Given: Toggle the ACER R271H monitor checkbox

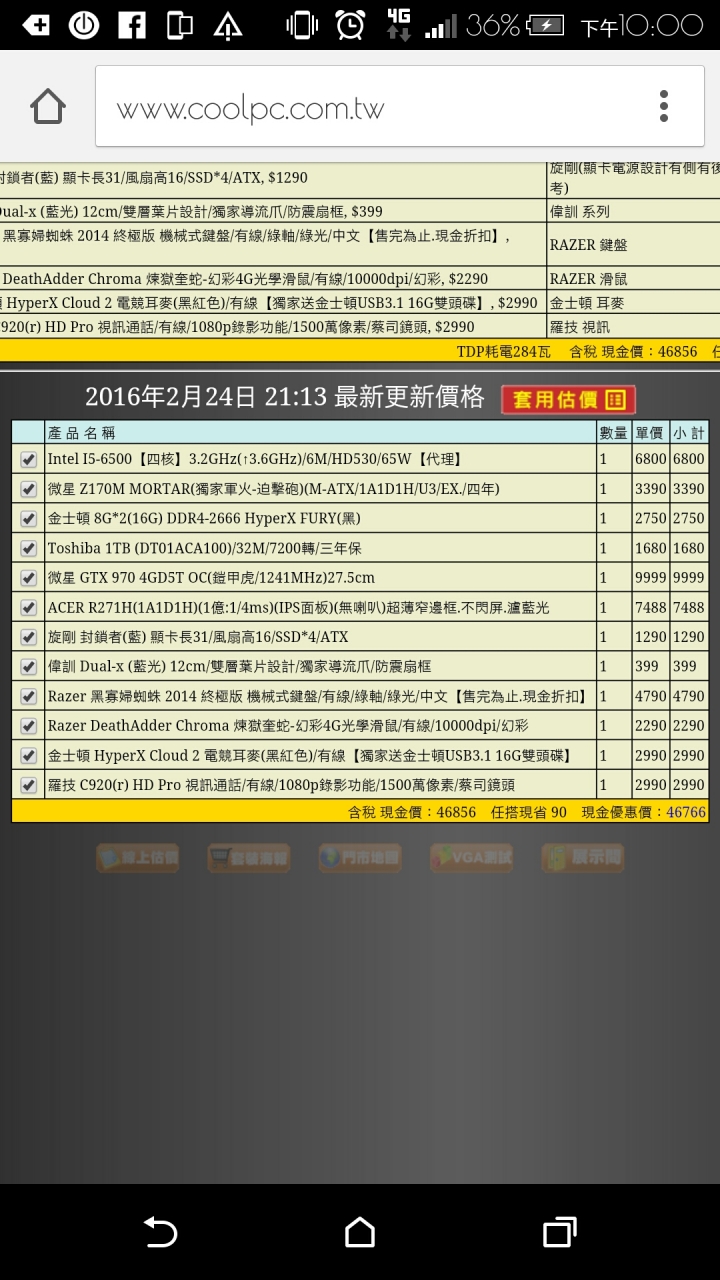Looking at the screenshot, I should (28, 608).
